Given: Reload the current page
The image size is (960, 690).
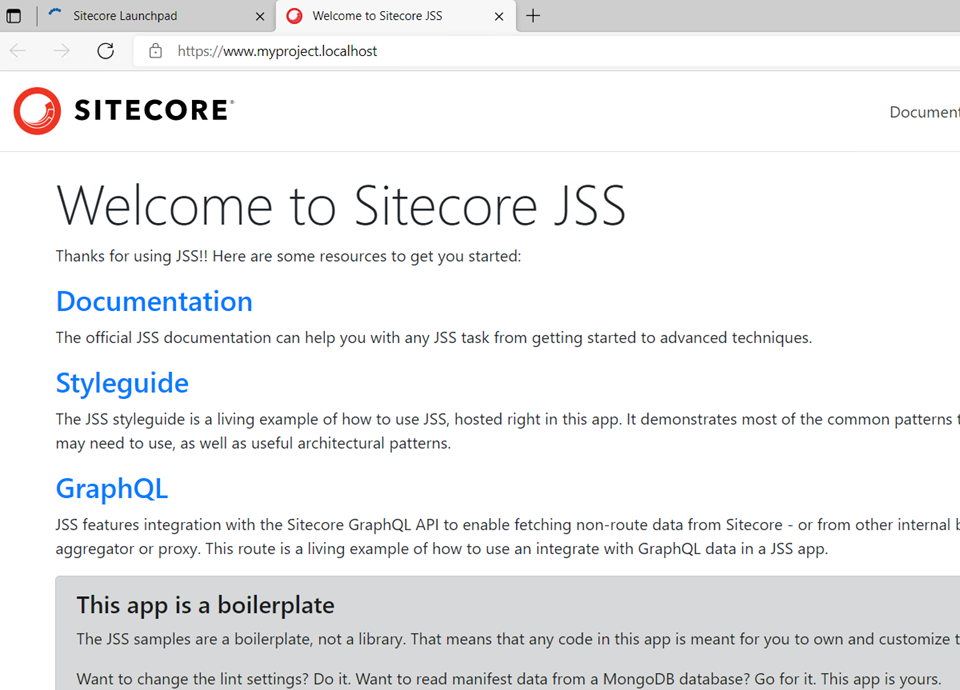Looking at the screenshot, I should tap(106, 51).
